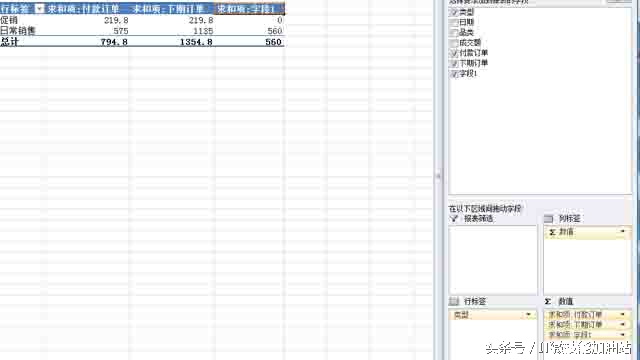Select the 求和项:字段1 header cell

click(x=249, y=9)
